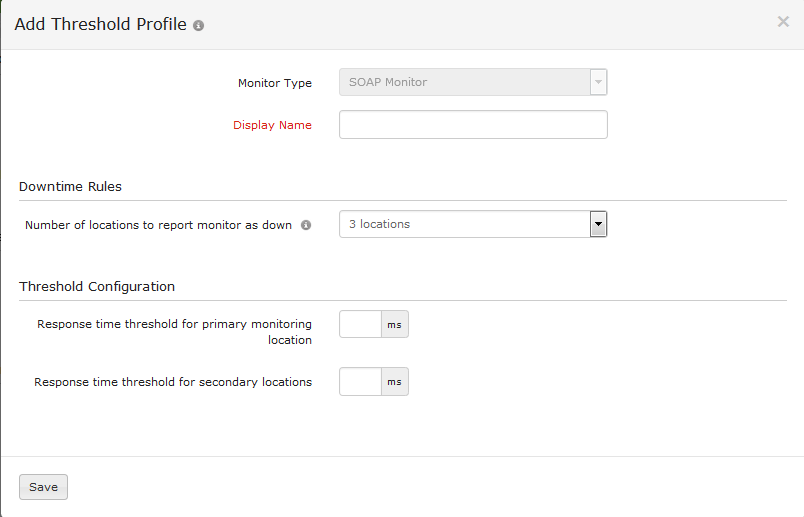Click info icon next to number of locations

coord(306,225)
